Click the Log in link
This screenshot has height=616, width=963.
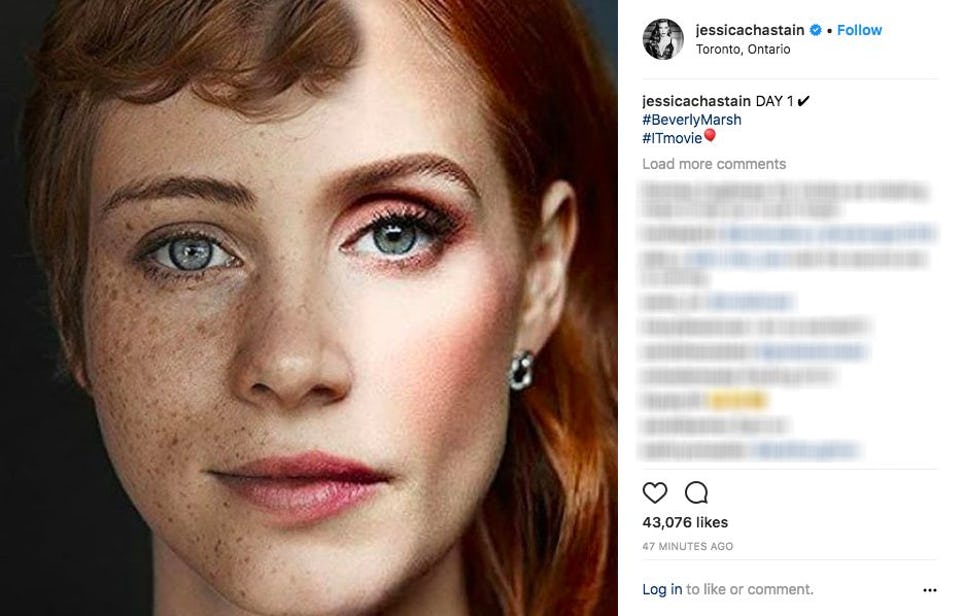(x=662, y=589)
